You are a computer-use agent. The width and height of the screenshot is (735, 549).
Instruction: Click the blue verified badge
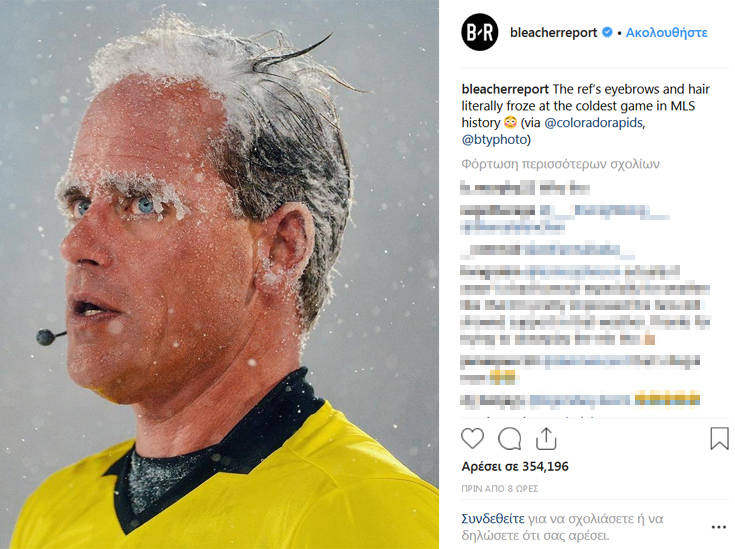(607, 32)
